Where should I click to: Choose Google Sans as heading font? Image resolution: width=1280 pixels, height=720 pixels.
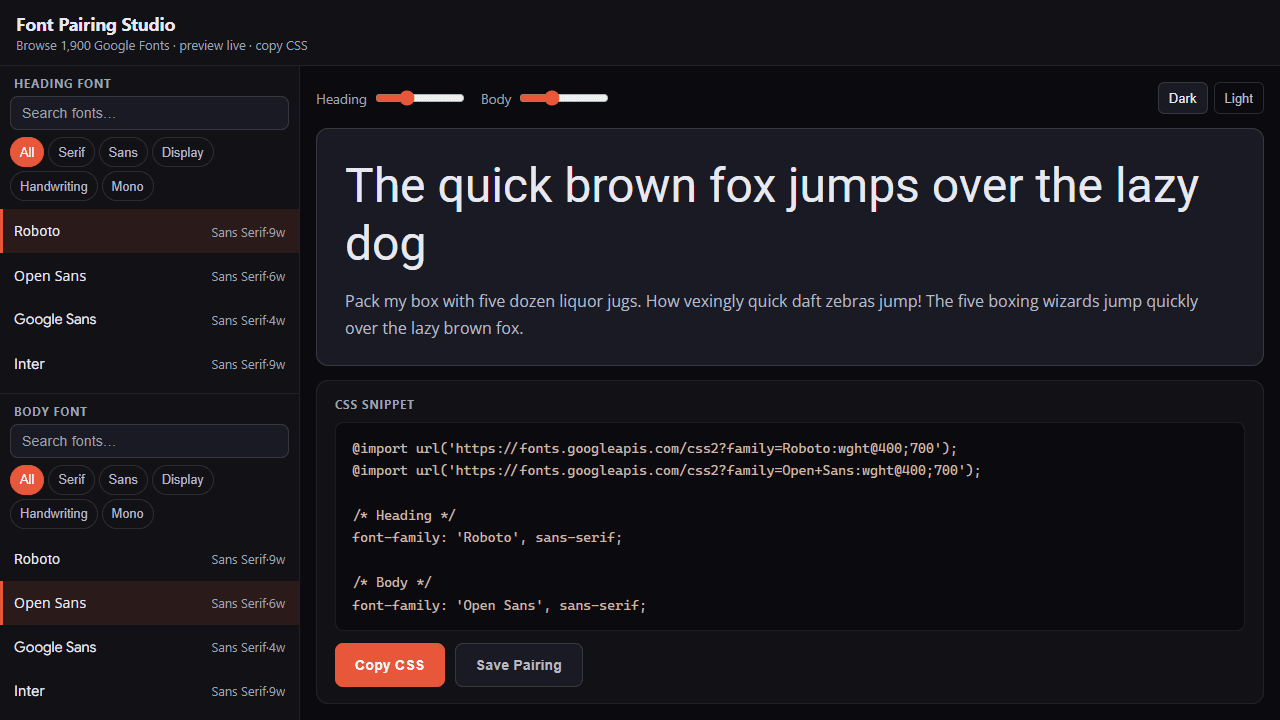(150, 320)
